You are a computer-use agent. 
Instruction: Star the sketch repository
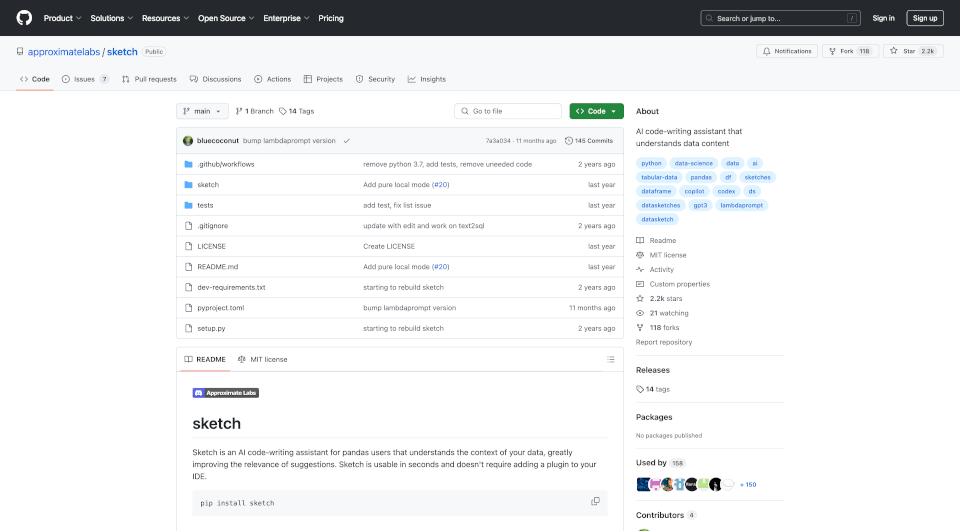click(912, 51)
